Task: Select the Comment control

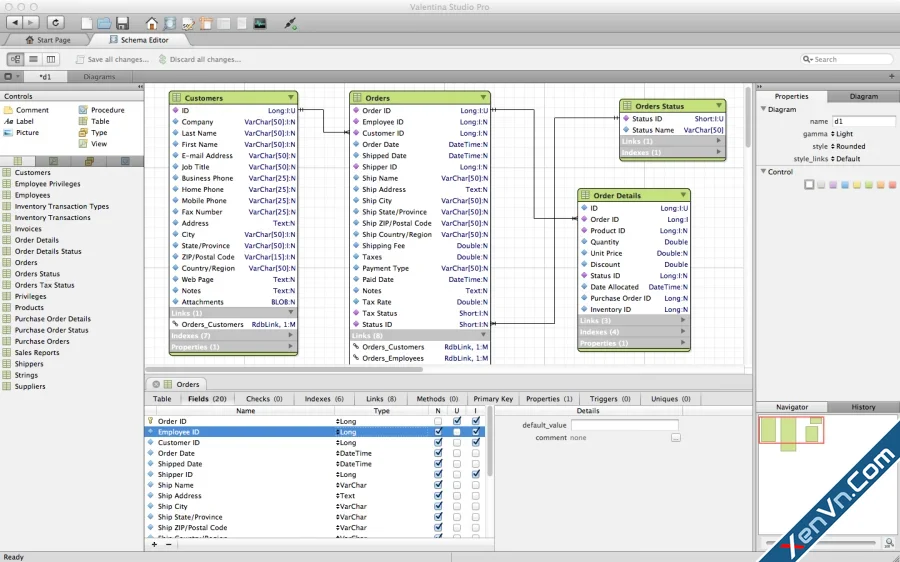Action: pyautogui.click(x=26, y=110)
